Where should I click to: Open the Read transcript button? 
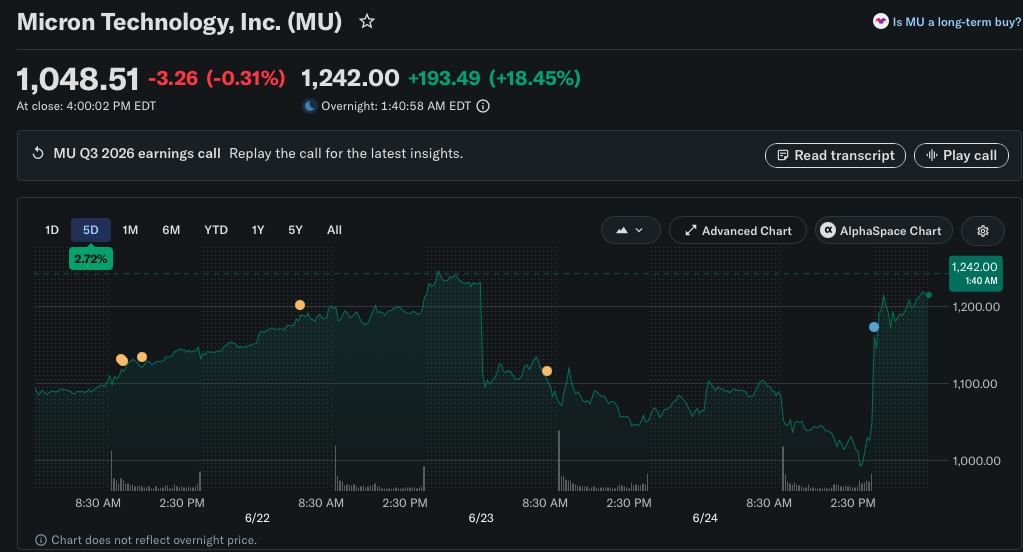[x=835, y=155]
